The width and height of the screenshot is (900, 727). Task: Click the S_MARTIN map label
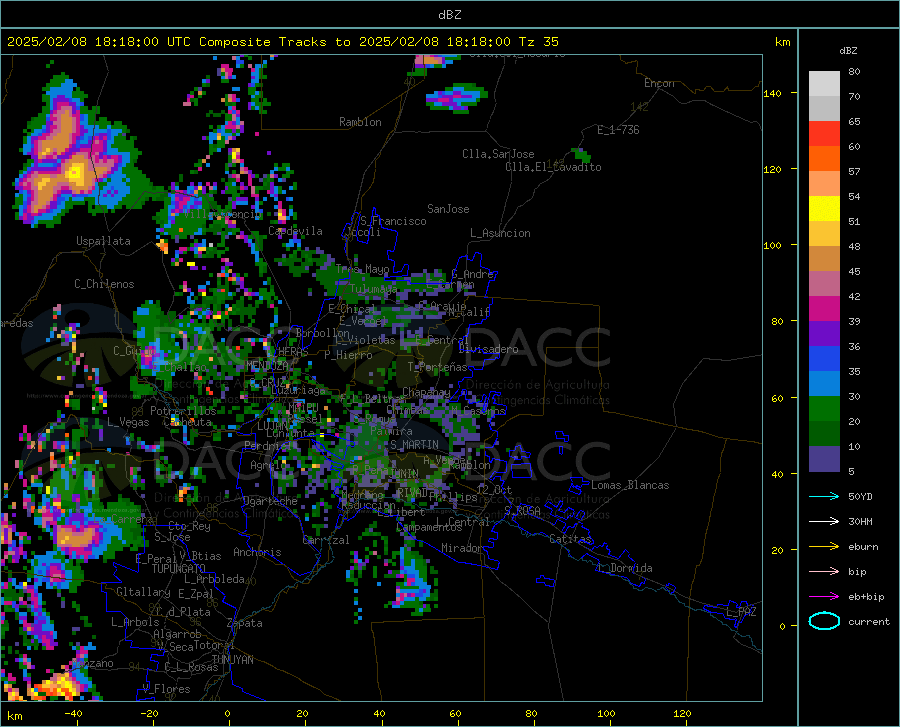coord(414,445)
